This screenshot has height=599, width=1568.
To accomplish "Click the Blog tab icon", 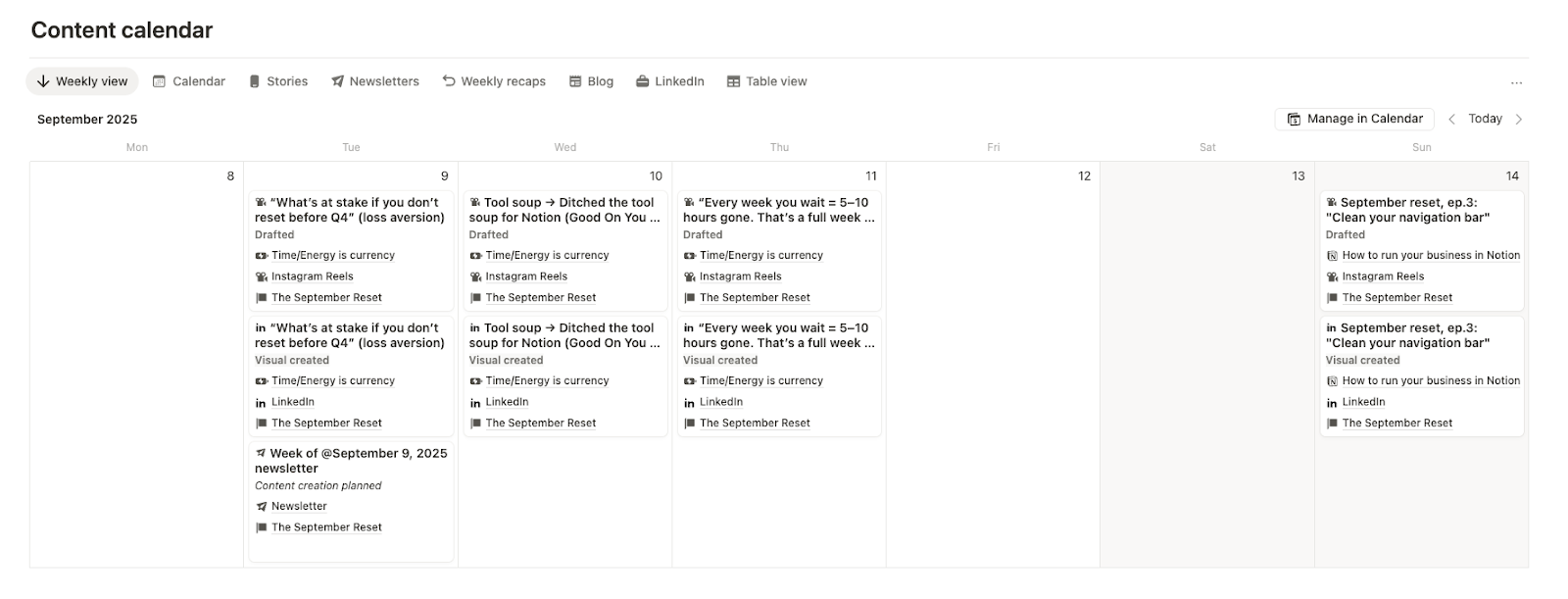I will 575,82.
